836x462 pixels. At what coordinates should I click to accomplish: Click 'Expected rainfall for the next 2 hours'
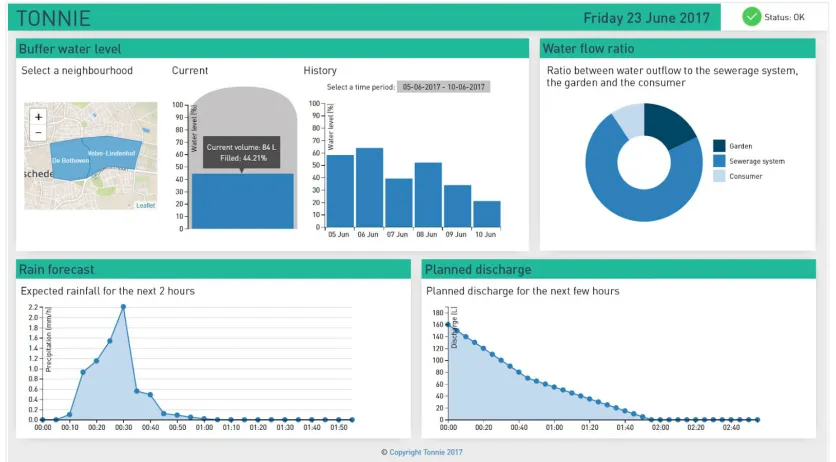pos(108,291)
